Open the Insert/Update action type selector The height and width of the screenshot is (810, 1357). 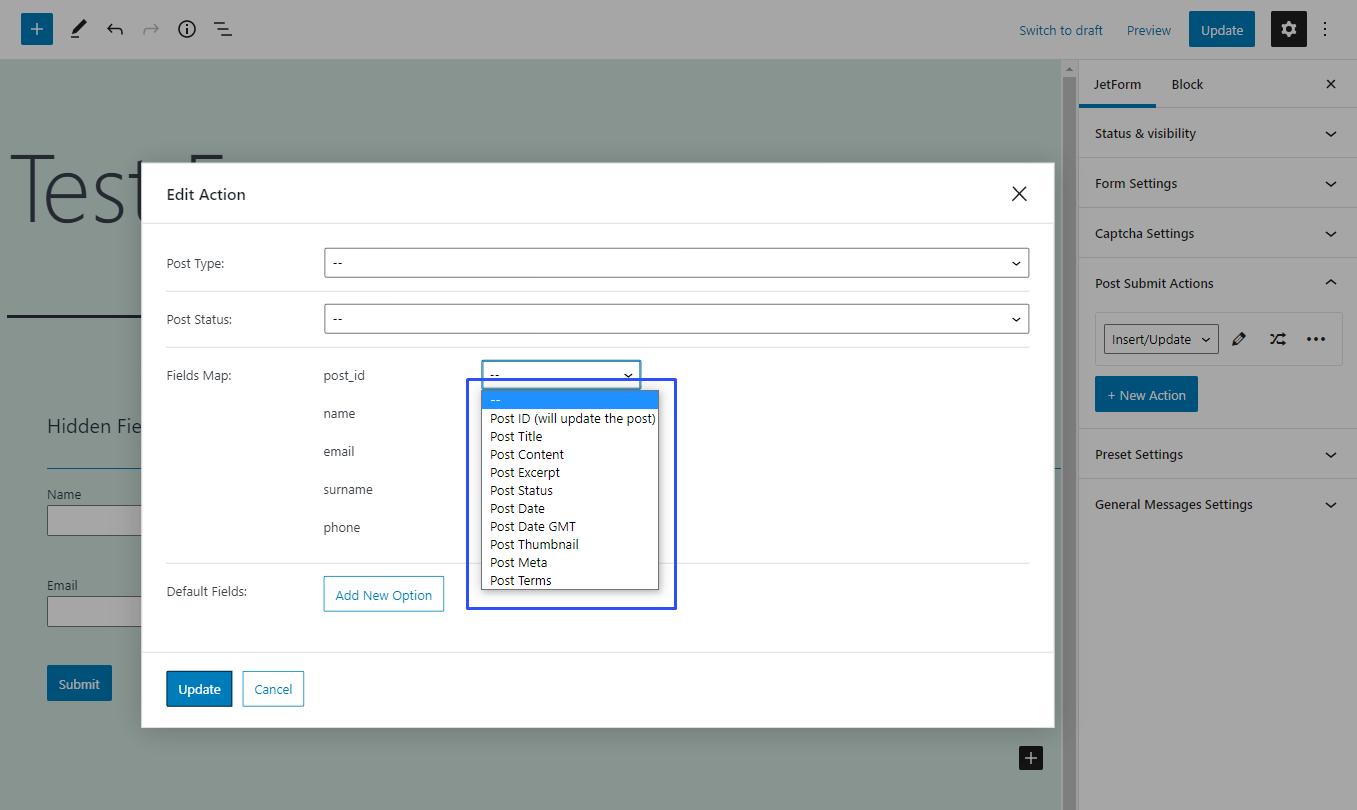(x=1160, y=339)
